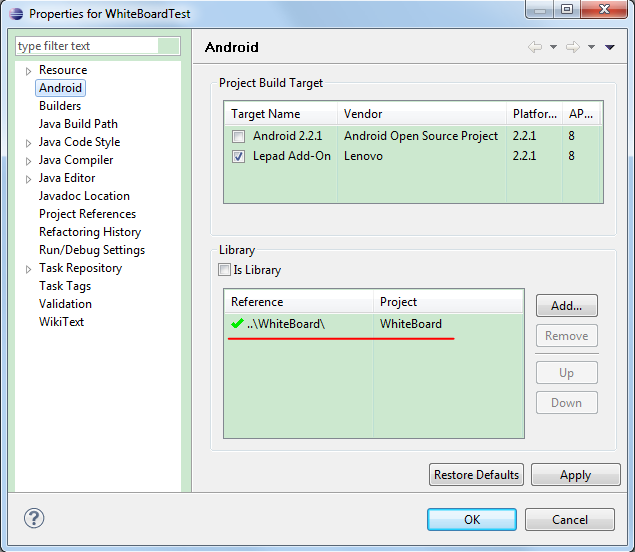635x552 pixels.
Task: Expand the Java Compiler node
Action: [x=28, y=161]
